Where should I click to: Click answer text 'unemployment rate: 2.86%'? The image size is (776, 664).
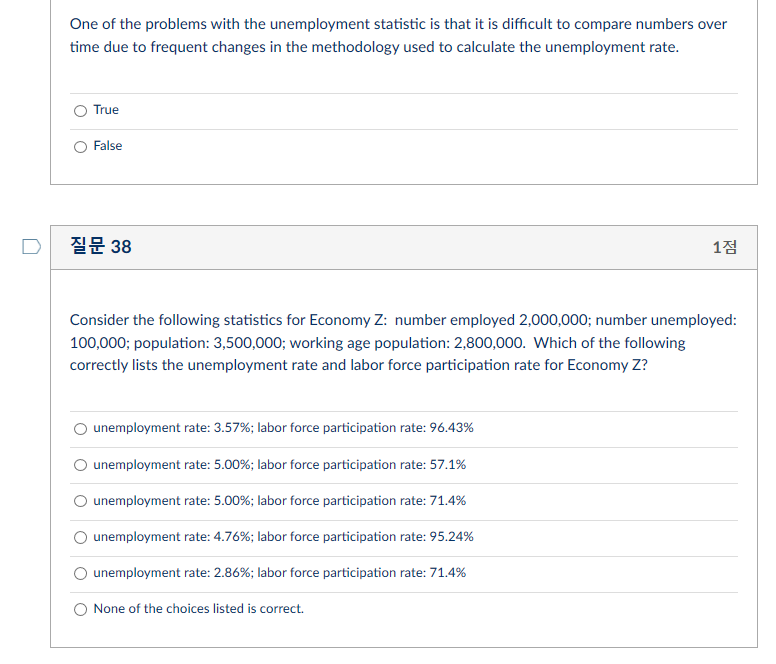(172, 573)
